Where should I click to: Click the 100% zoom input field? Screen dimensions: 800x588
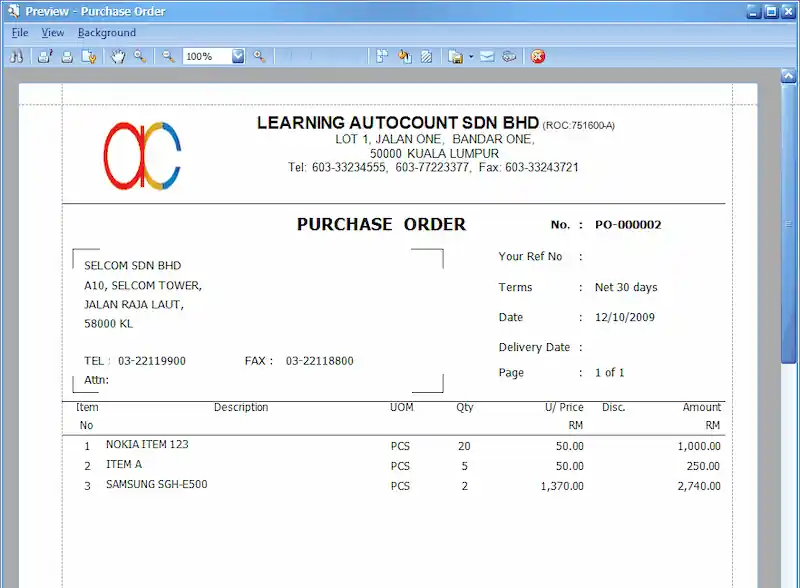207,57
